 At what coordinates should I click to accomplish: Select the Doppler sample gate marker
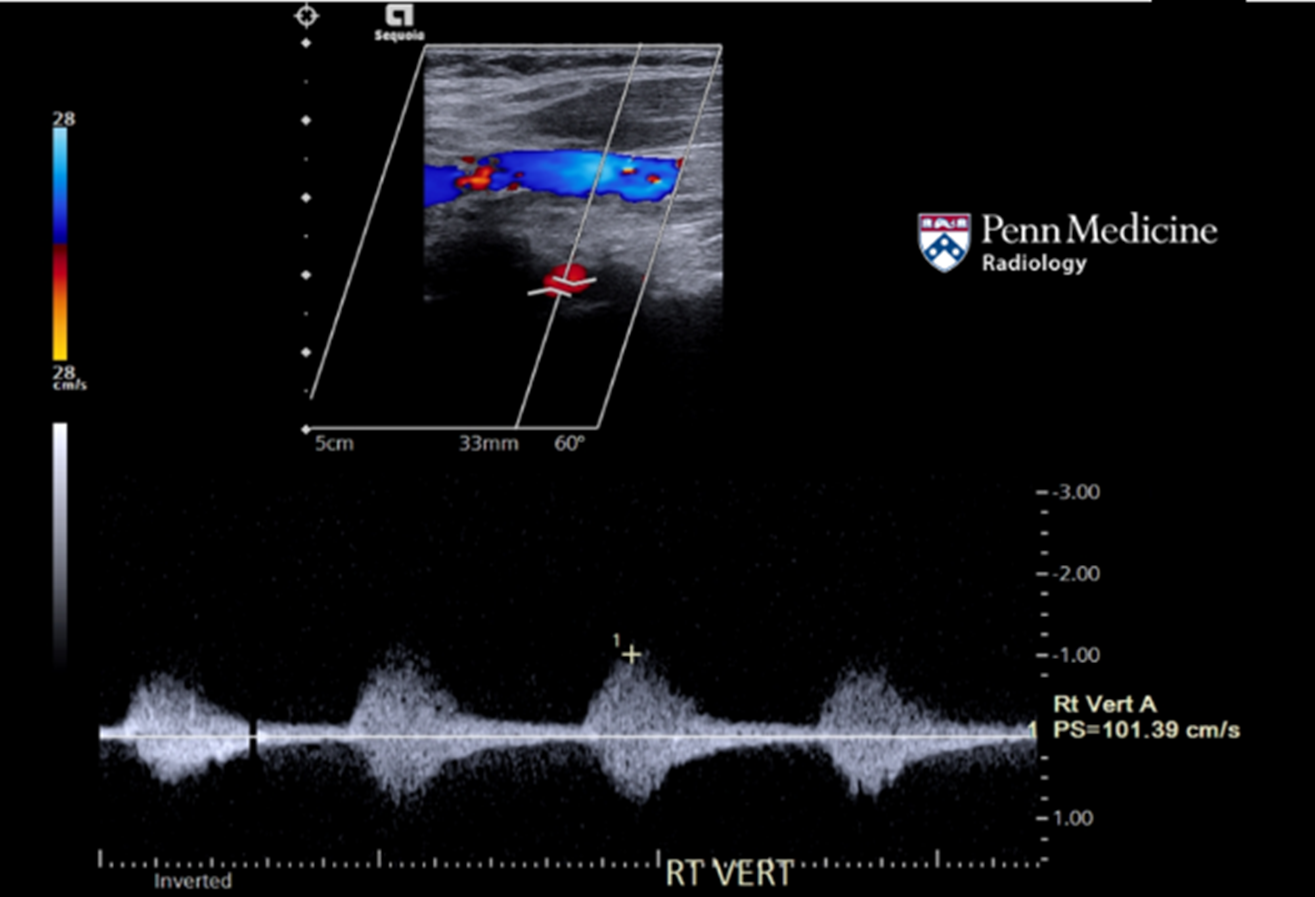click(563, 287)
